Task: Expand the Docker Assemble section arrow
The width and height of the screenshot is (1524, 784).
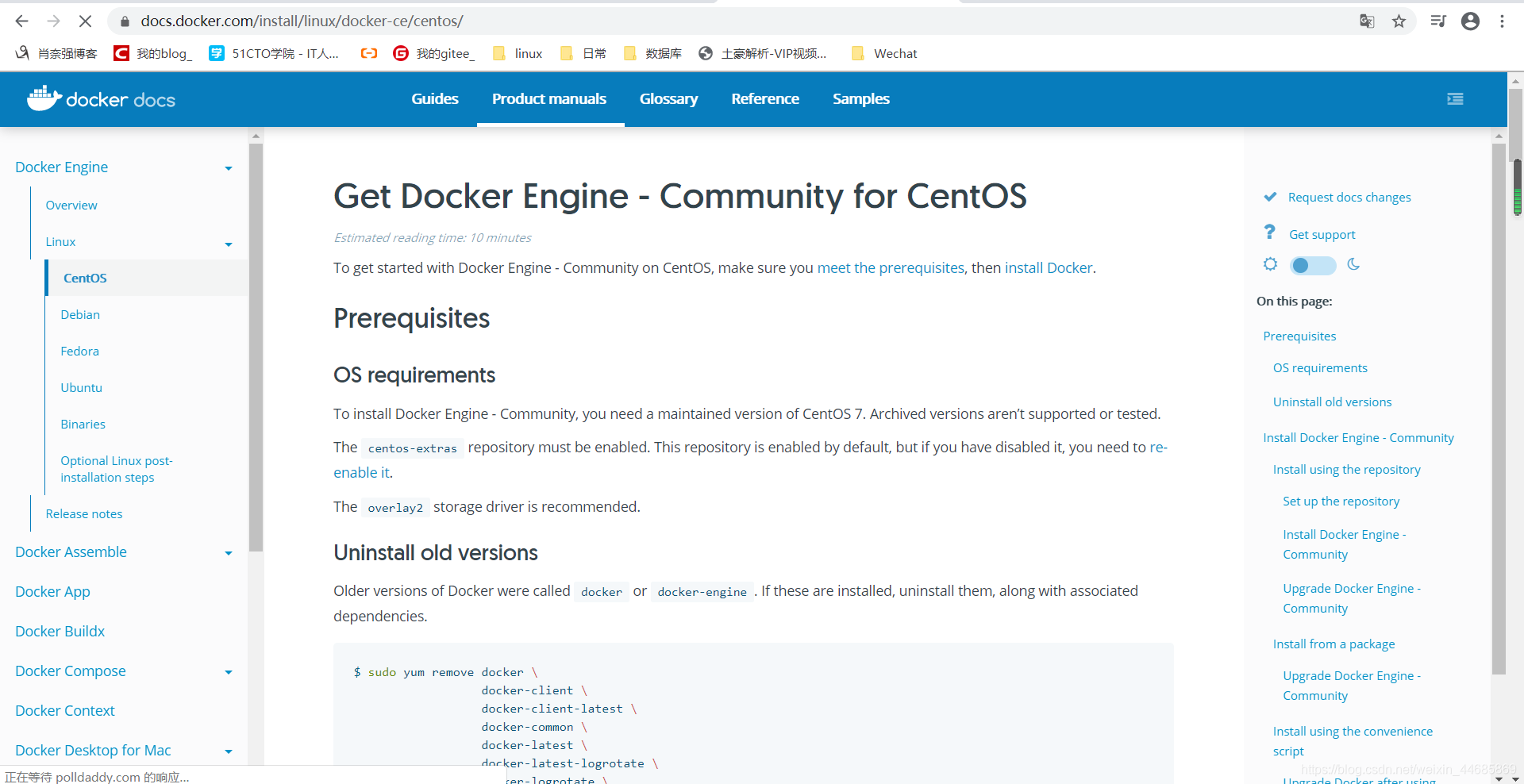Action: (229, 553)
